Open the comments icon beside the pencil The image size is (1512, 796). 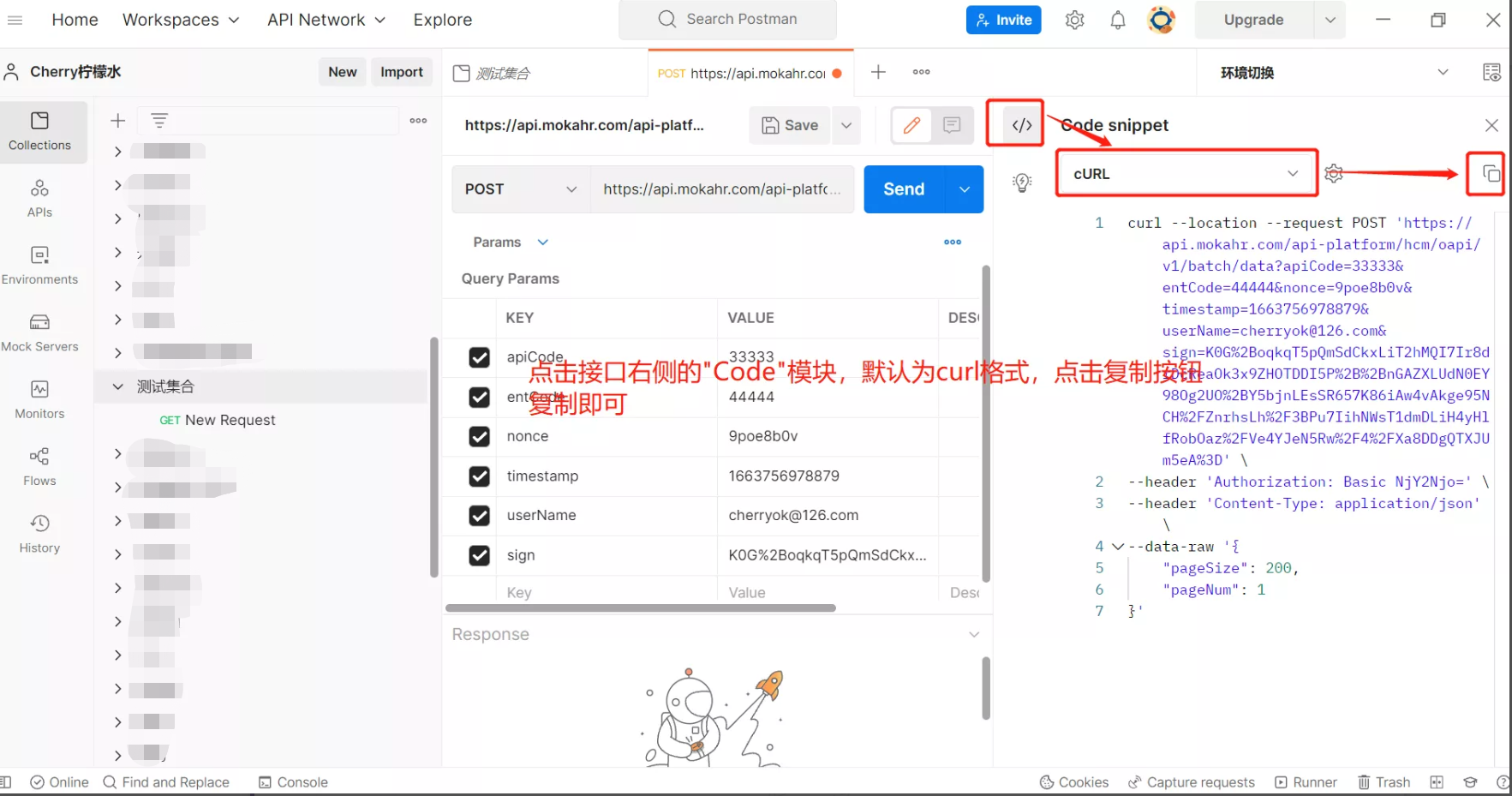pos(952,125)
